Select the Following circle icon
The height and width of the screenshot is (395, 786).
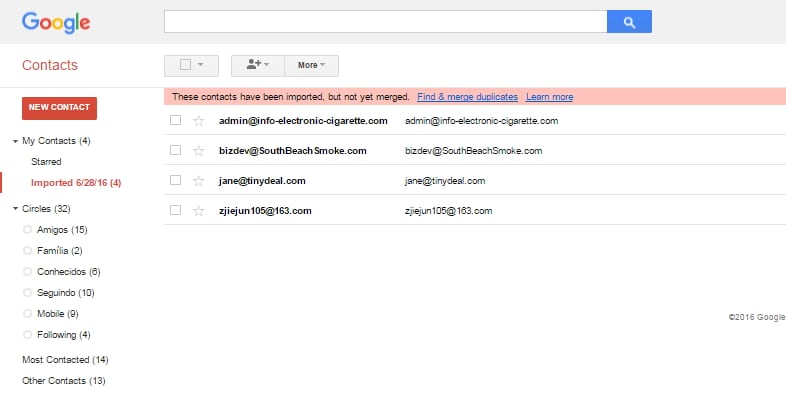pos(28,335)
